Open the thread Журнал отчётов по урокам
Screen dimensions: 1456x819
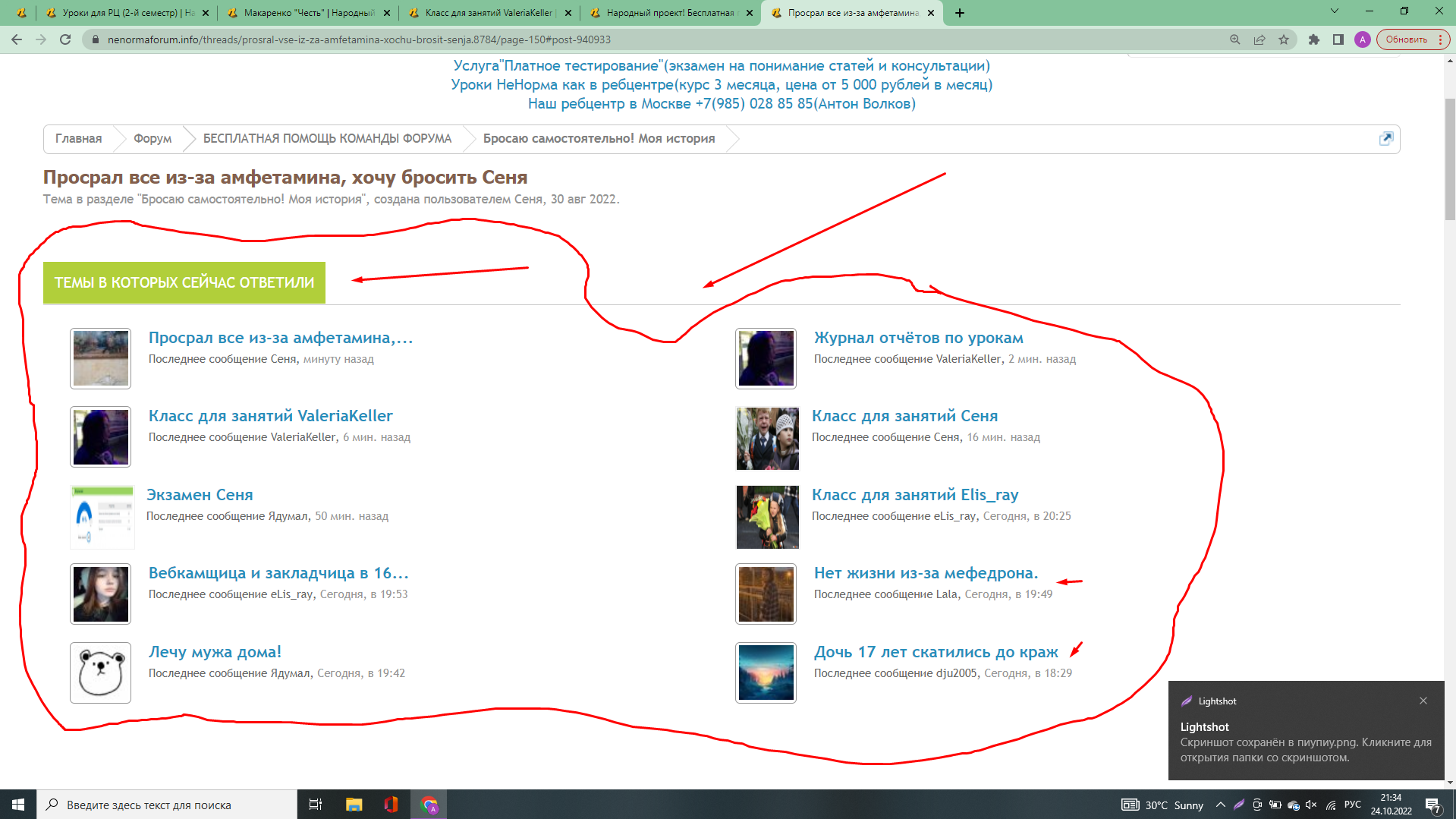click(918, 338)
